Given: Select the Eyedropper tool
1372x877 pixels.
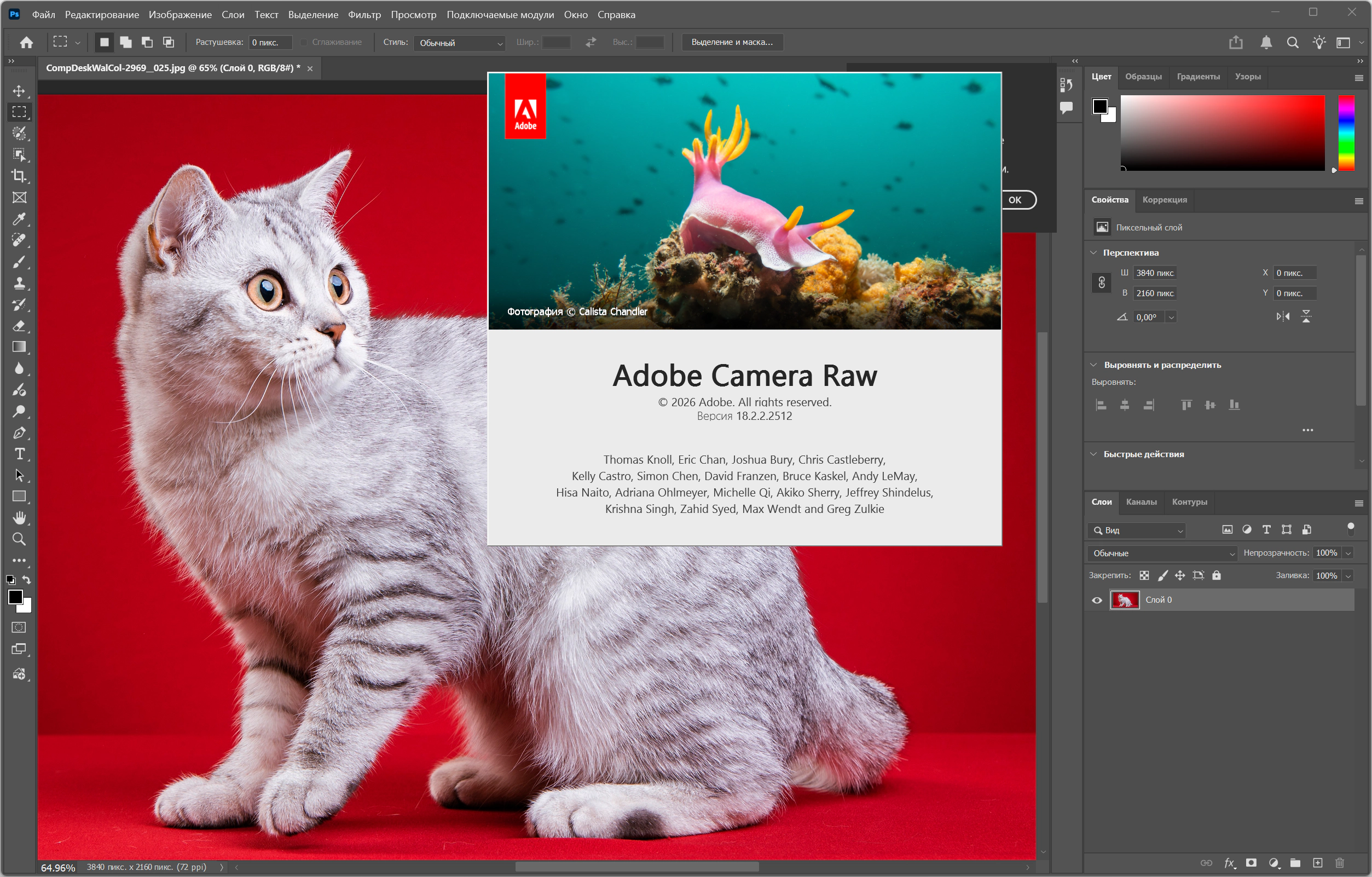Looking at the screenshot, I should click(x=19, y=219).
